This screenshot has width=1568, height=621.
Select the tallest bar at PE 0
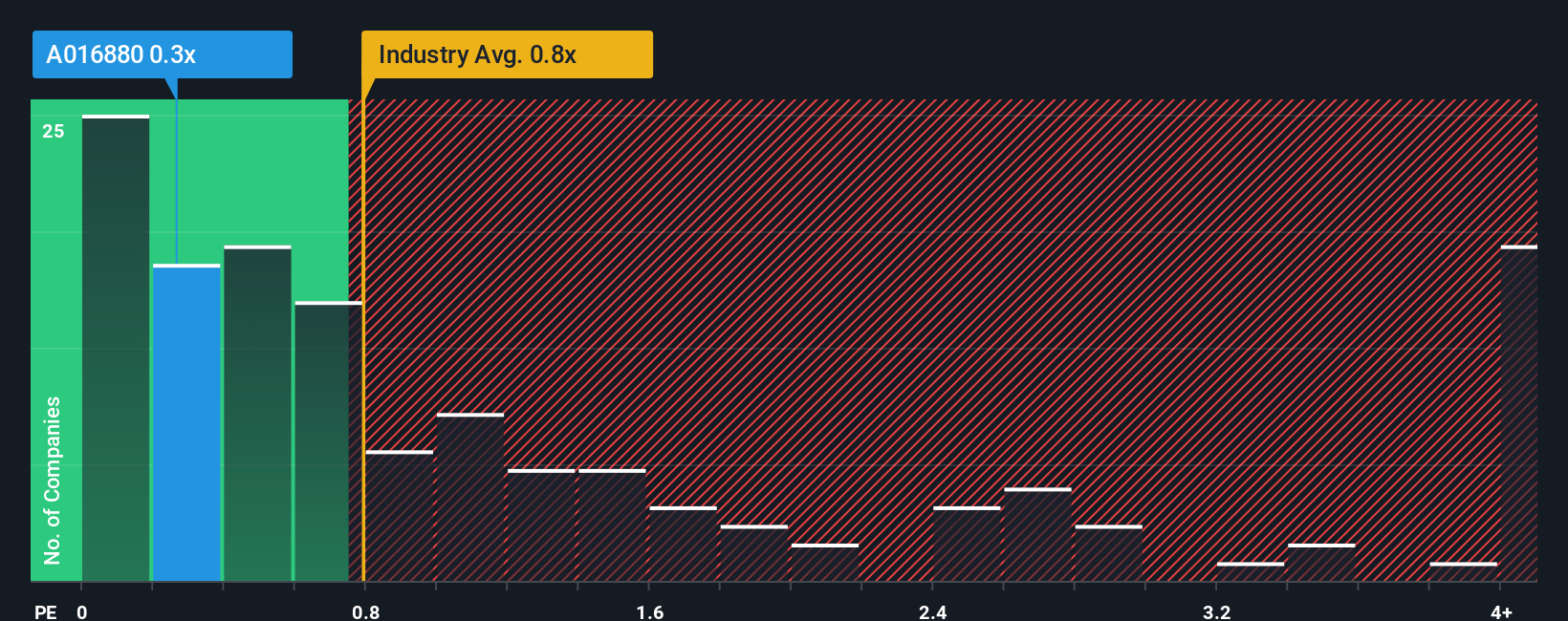coord(116,348)
